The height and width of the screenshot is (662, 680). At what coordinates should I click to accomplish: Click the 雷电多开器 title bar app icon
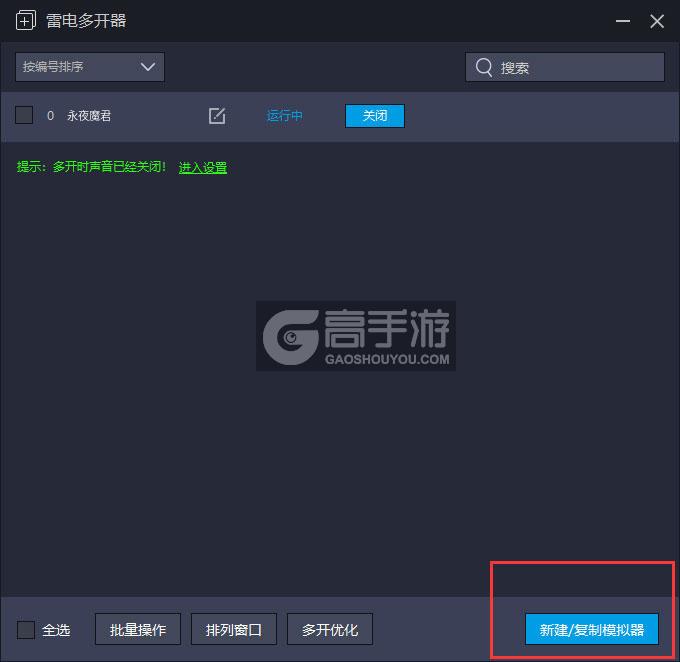[x=26, y=21]
